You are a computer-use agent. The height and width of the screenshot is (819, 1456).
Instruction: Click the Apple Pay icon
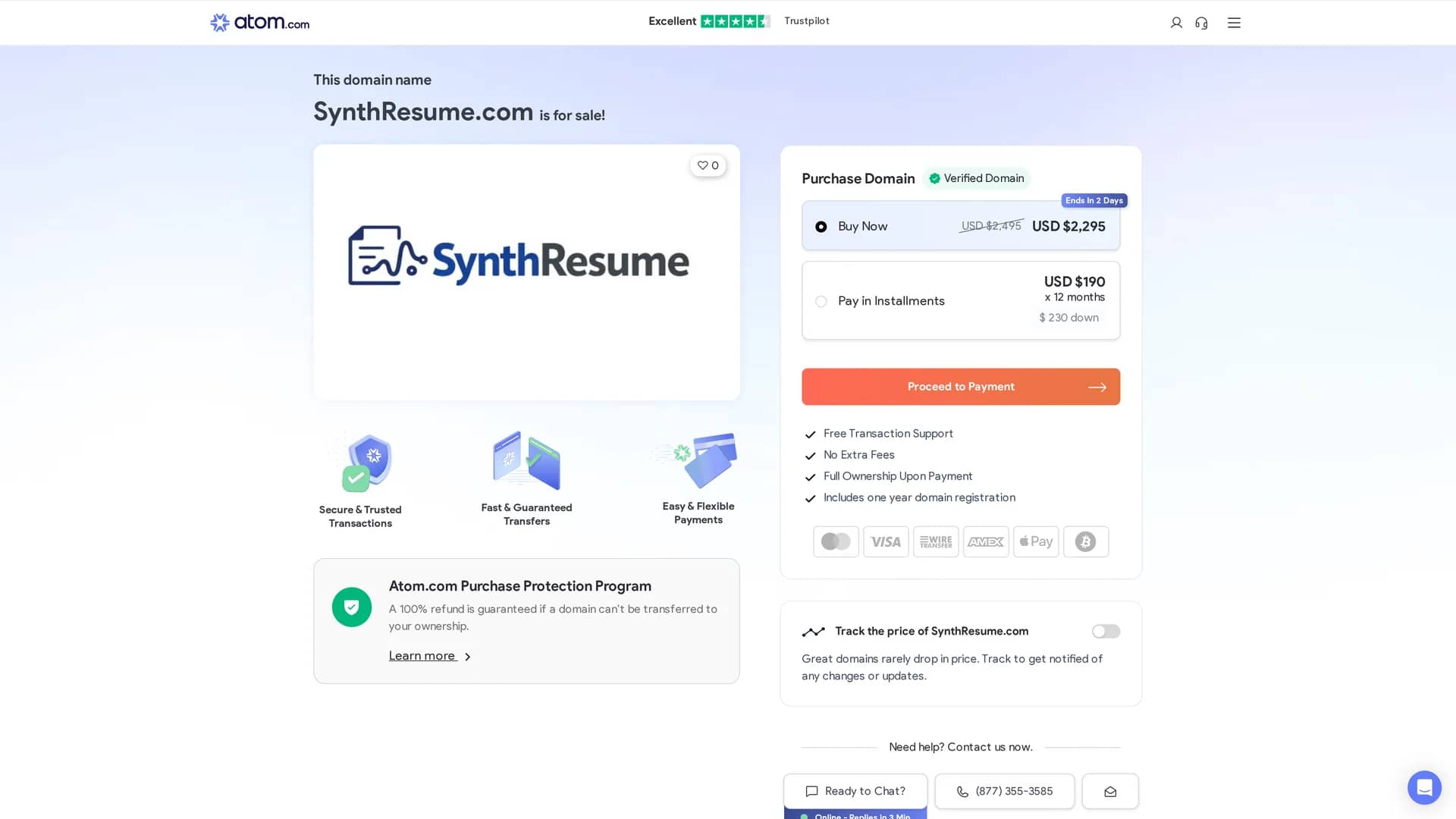point(1036,541)
